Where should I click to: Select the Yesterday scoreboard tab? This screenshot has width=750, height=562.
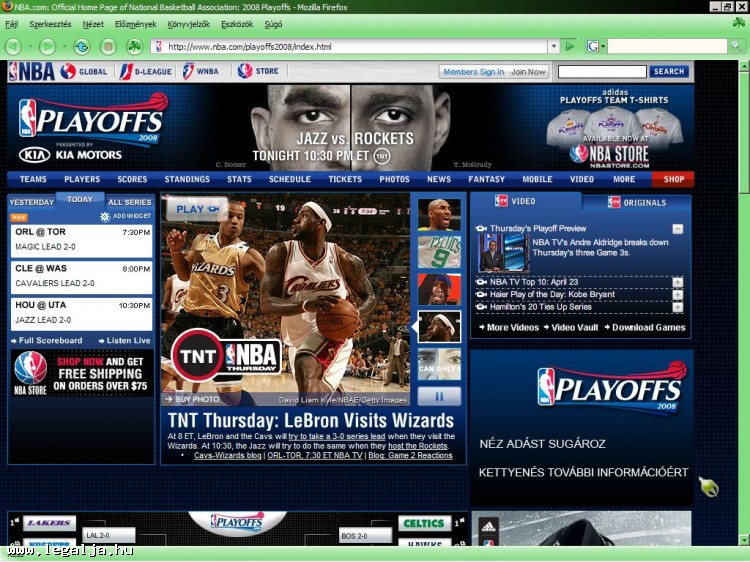pos(31,202)
